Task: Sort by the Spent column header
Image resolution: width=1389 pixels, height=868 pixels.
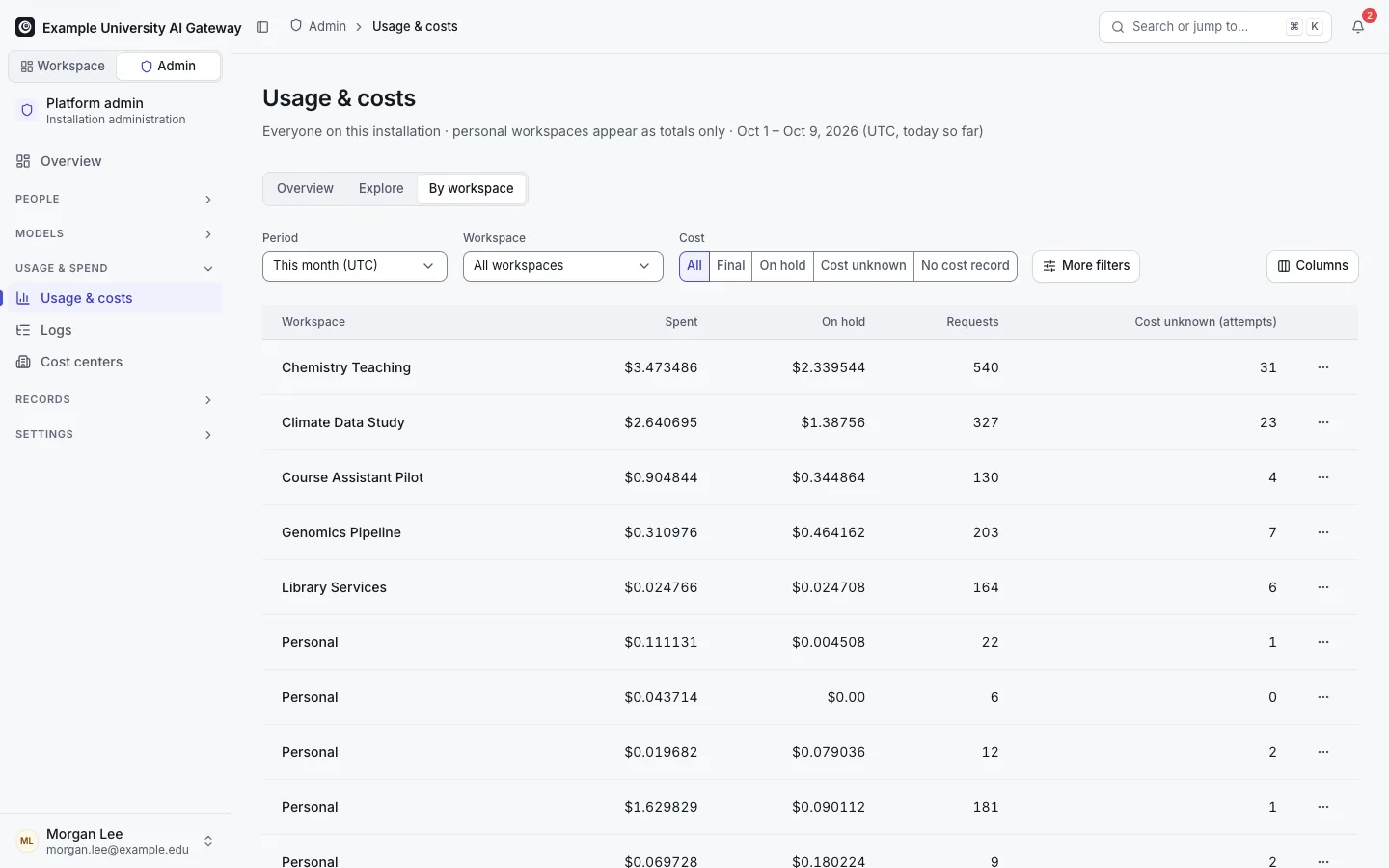Action: coord(681,322)
